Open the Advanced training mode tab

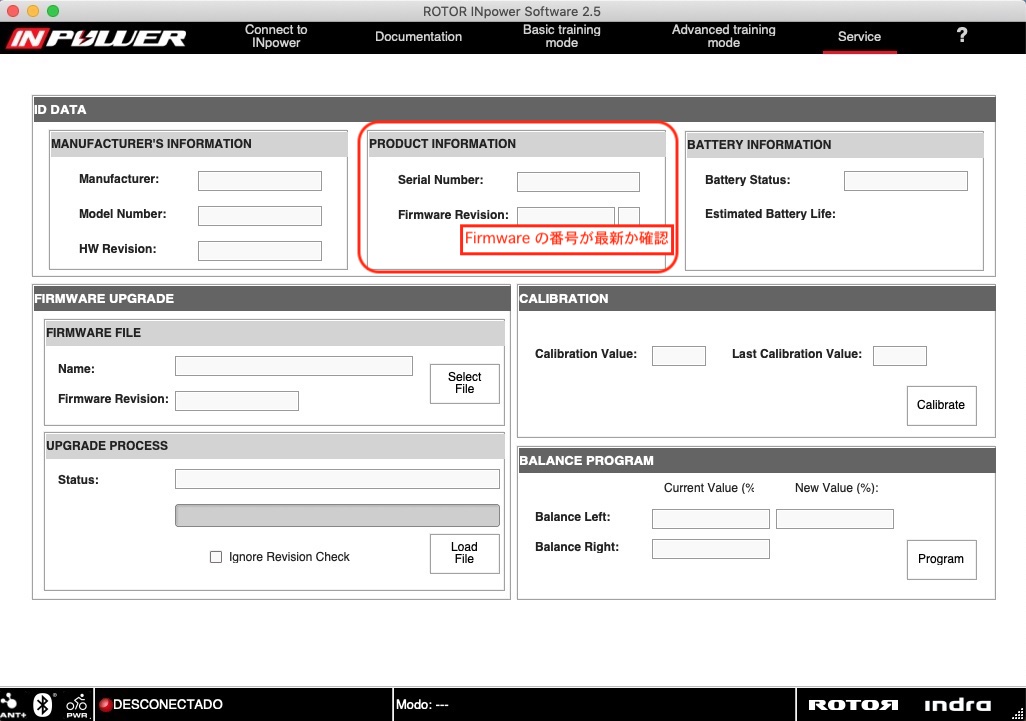click(723, 37)
